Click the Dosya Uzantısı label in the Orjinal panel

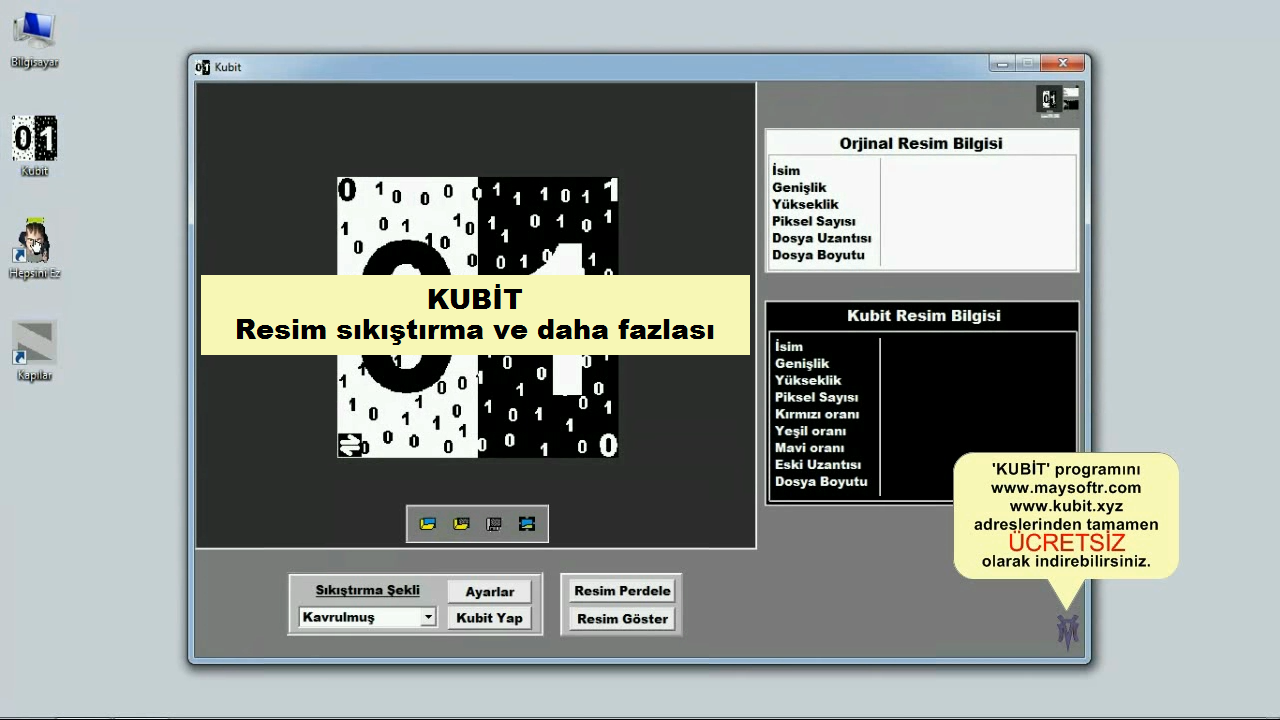tap(822, 238)
